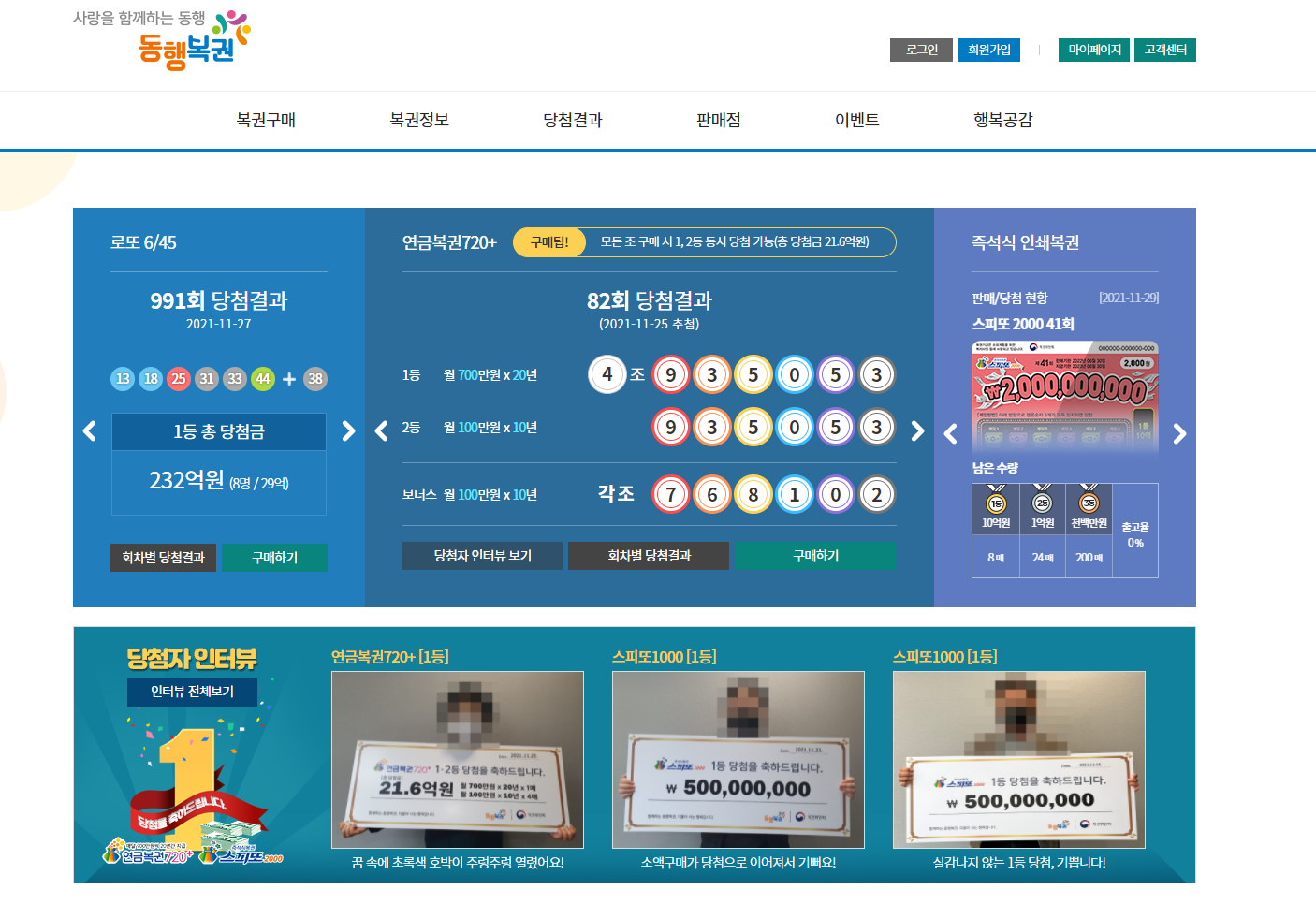Click the 즉석식 인쇄복권 heading
The width and height of the screenshot is (1316, 904).
(x=1025, y=242)
